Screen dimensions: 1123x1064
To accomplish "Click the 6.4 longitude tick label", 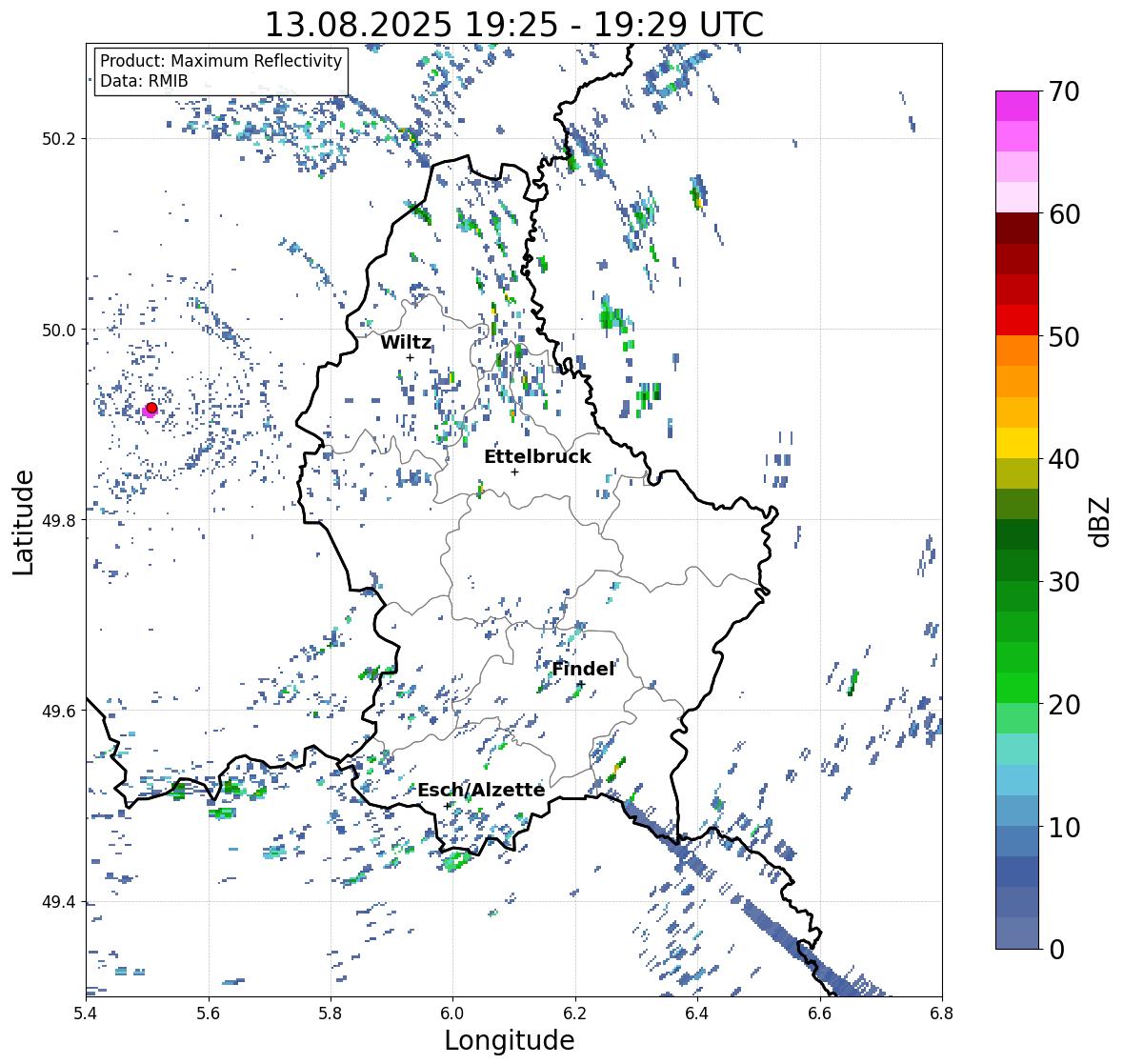I will pyautogui.click(x=697, y=1013).
